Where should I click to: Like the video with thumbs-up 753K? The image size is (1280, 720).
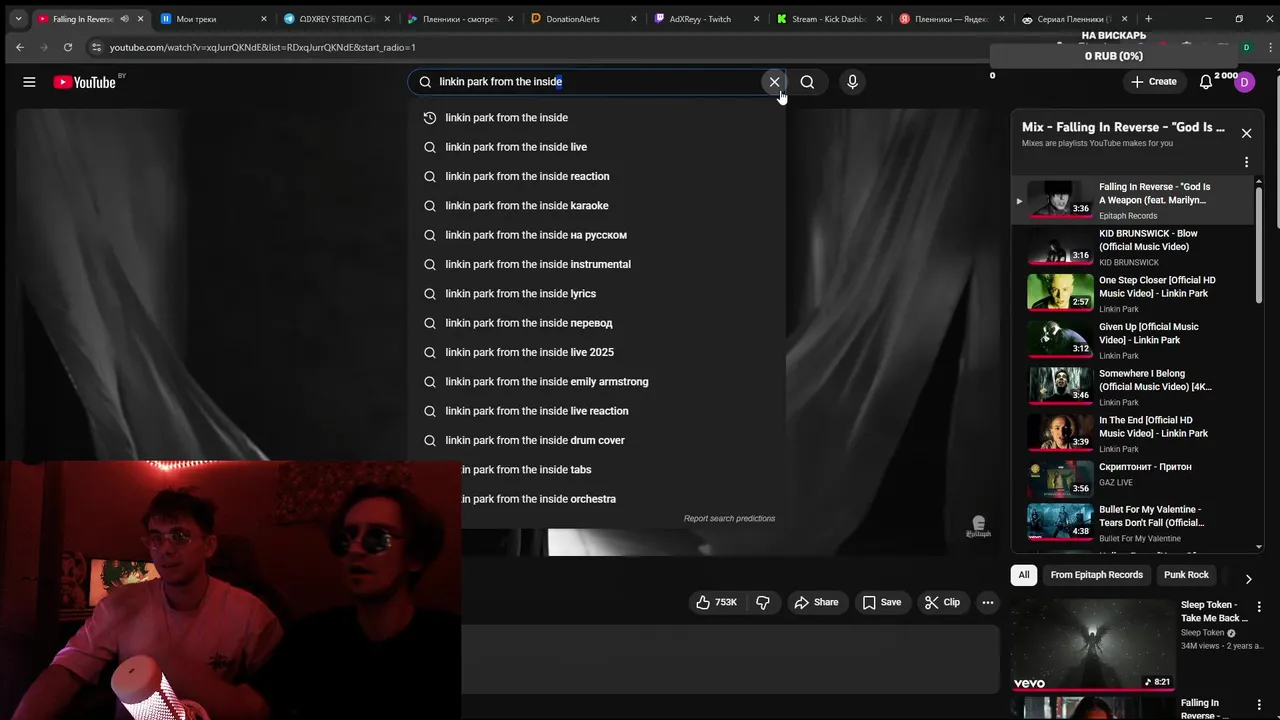coord(716,602)
